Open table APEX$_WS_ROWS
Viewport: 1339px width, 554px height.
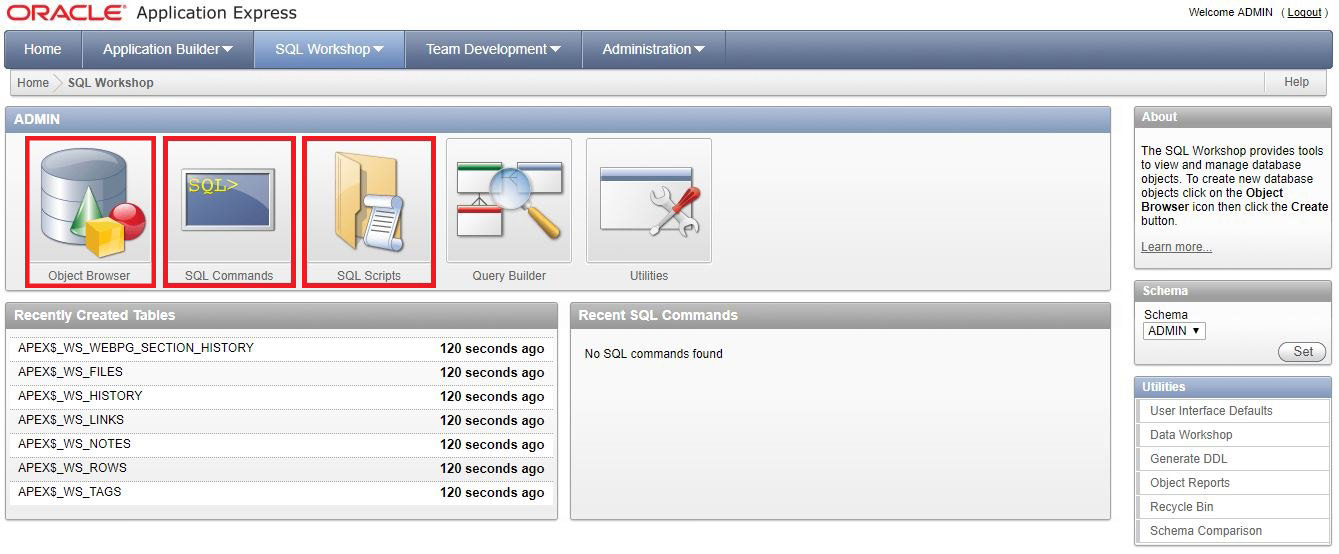[x=72, y=468]
